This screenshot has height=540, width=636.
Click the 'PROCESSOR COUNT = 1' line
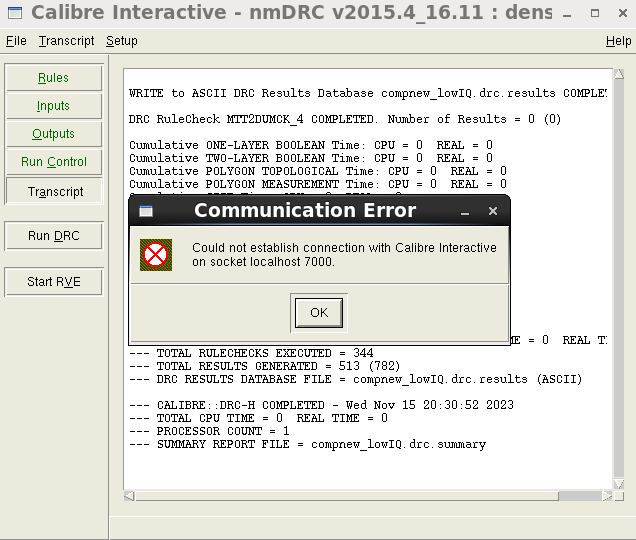(209, 431)
